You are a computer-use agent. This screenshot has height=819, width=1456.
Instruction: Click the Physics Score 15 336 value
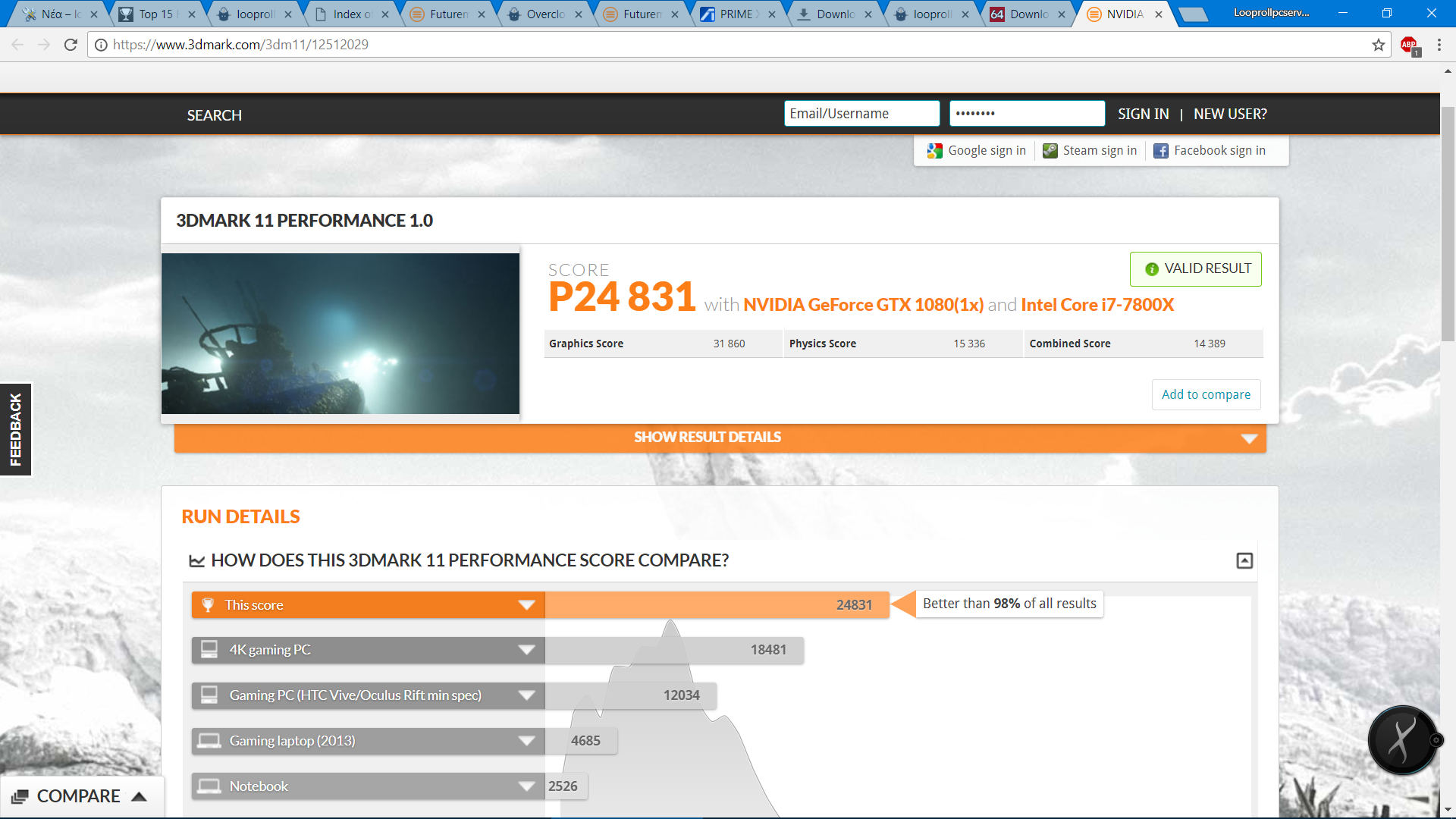click(x=969, y=344)
